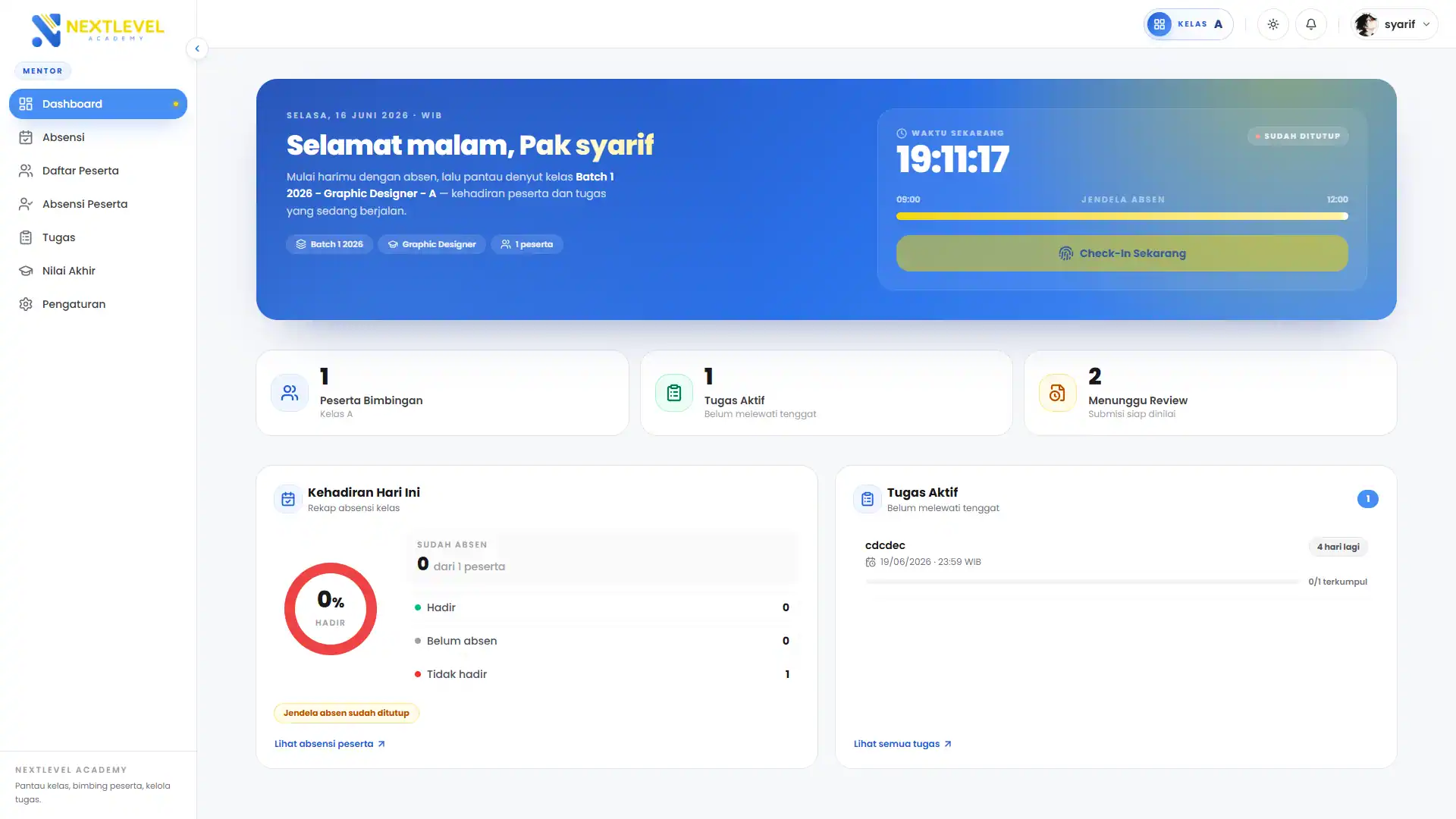Screen dimensions: 1456x819
Task: Click the 19:11:17 current time display
Action: click(952, 160)
